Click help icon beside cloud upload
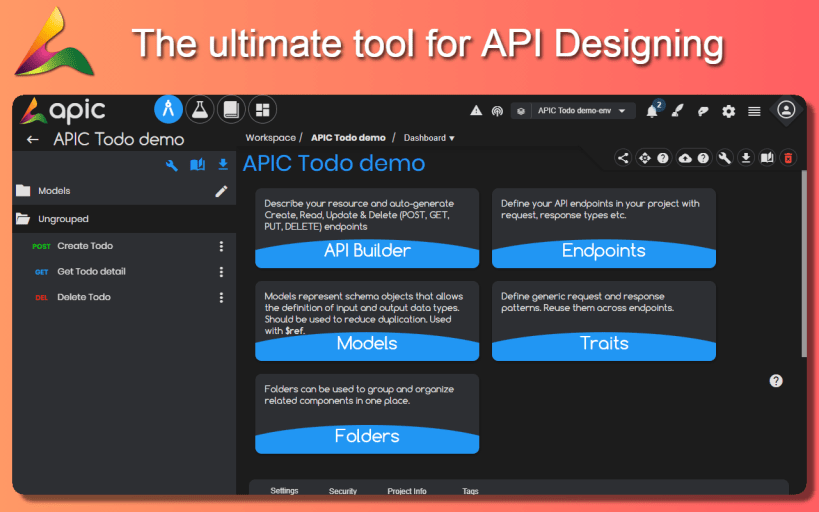The width and height of the screenshot is (819, 512). (x=704, y=158)
